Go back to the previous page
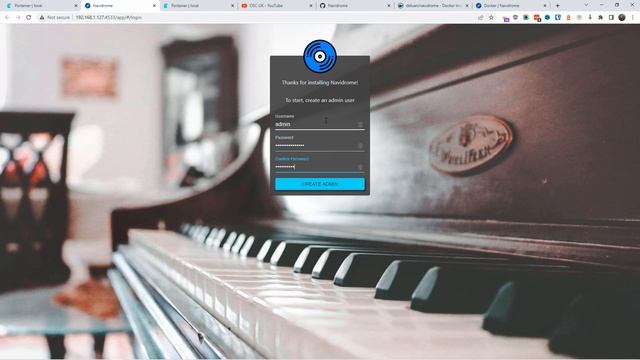Viewport: 640px width, 360px height. (x=7, y=18)
